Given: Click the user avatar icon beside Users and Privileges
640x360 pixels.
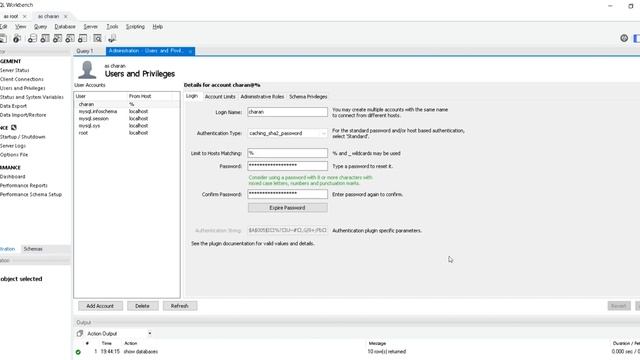Looking at the screenshot, I should (x=87, y=70).
